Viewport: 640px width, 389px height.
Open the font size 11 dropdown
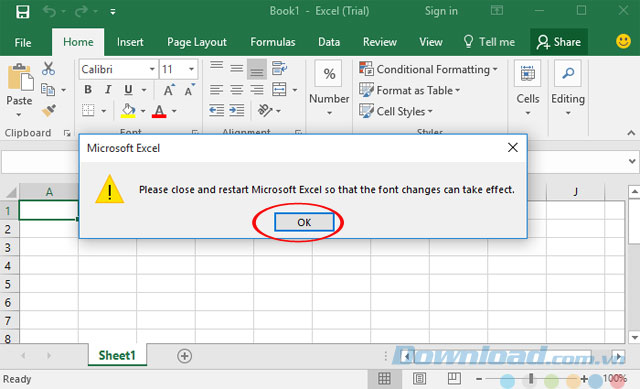191,69
